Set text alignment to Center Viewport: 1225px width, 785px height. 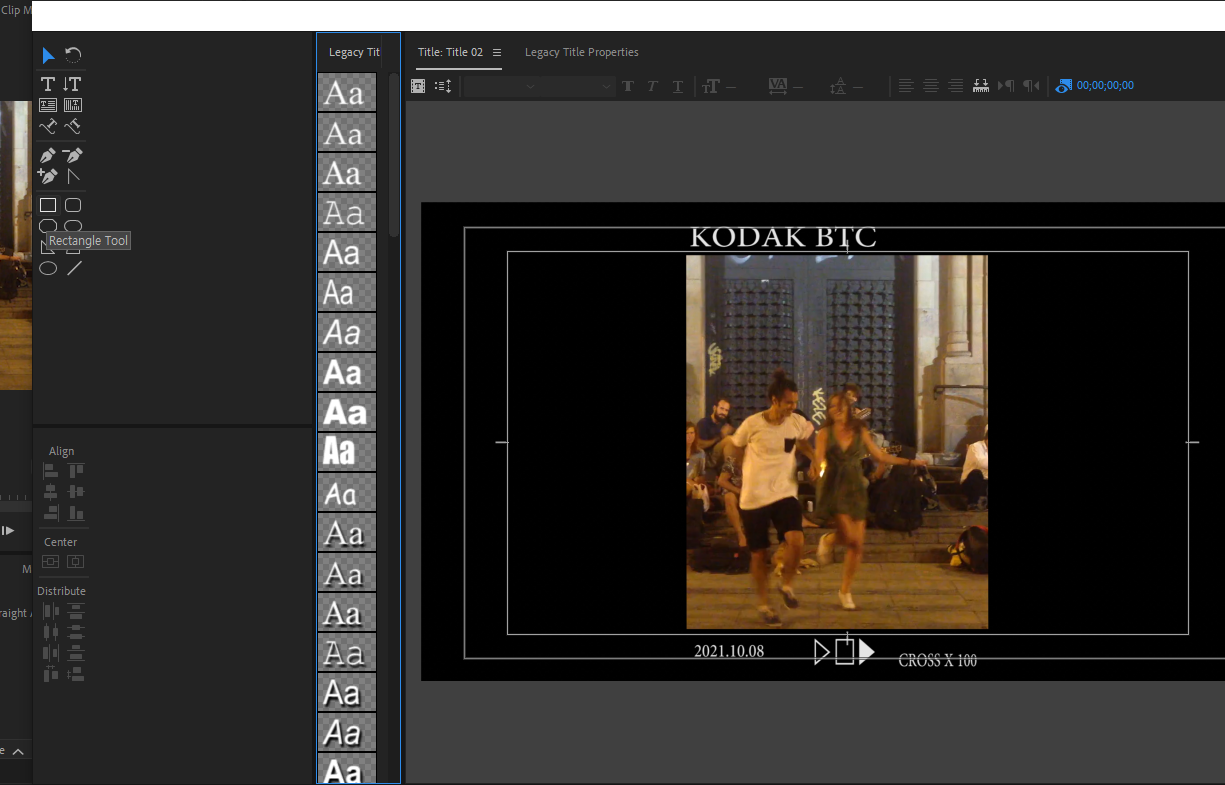[x=931, y=86]
